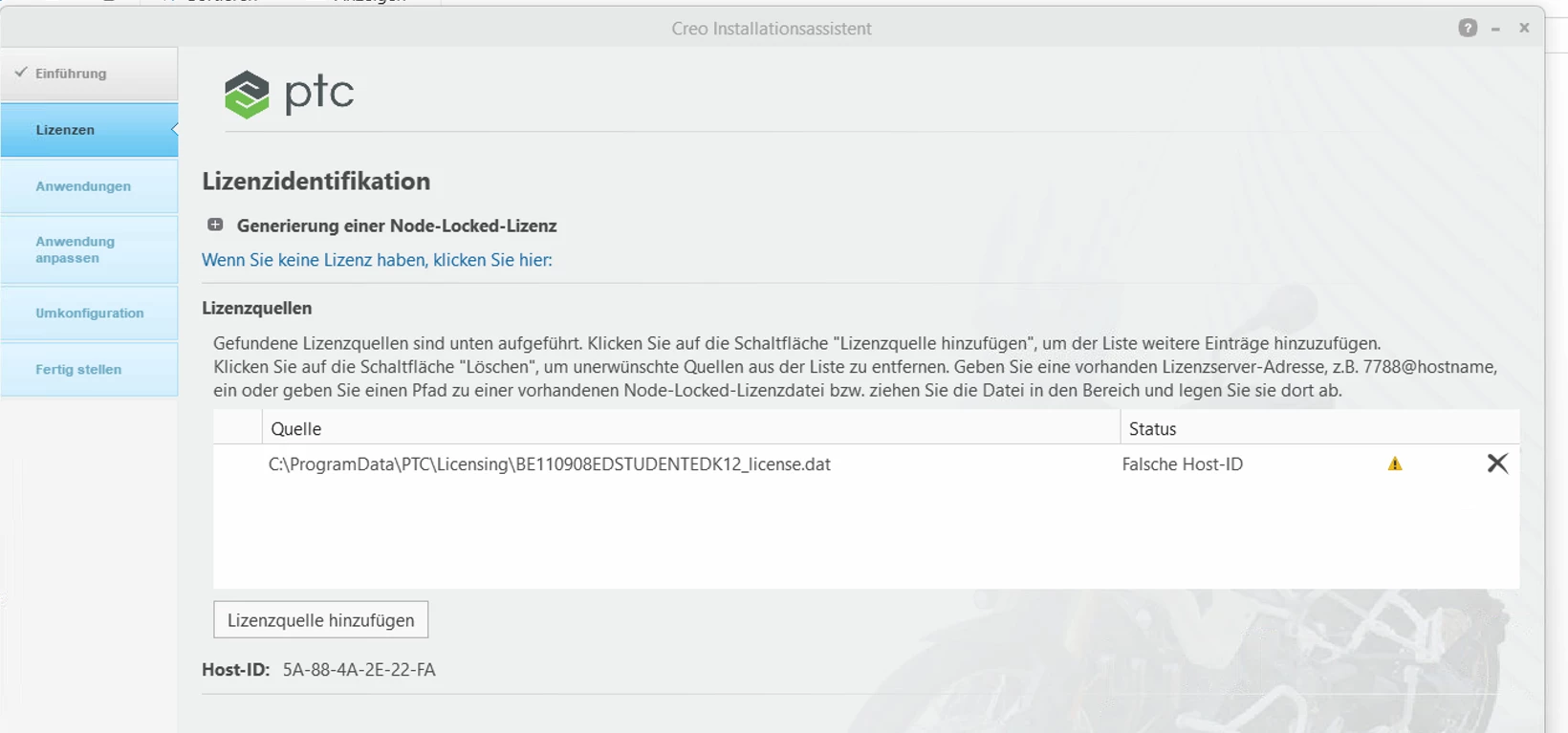Click the yellow warning icon for Falsche Host-ID

[x=1395, y=464]
